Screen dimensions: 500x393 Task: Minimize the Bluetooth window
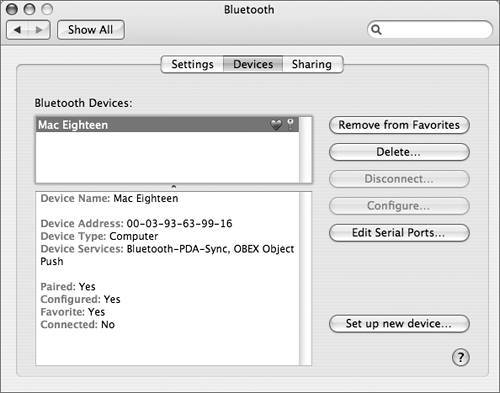pyautogui.click(x=29, y=9)
